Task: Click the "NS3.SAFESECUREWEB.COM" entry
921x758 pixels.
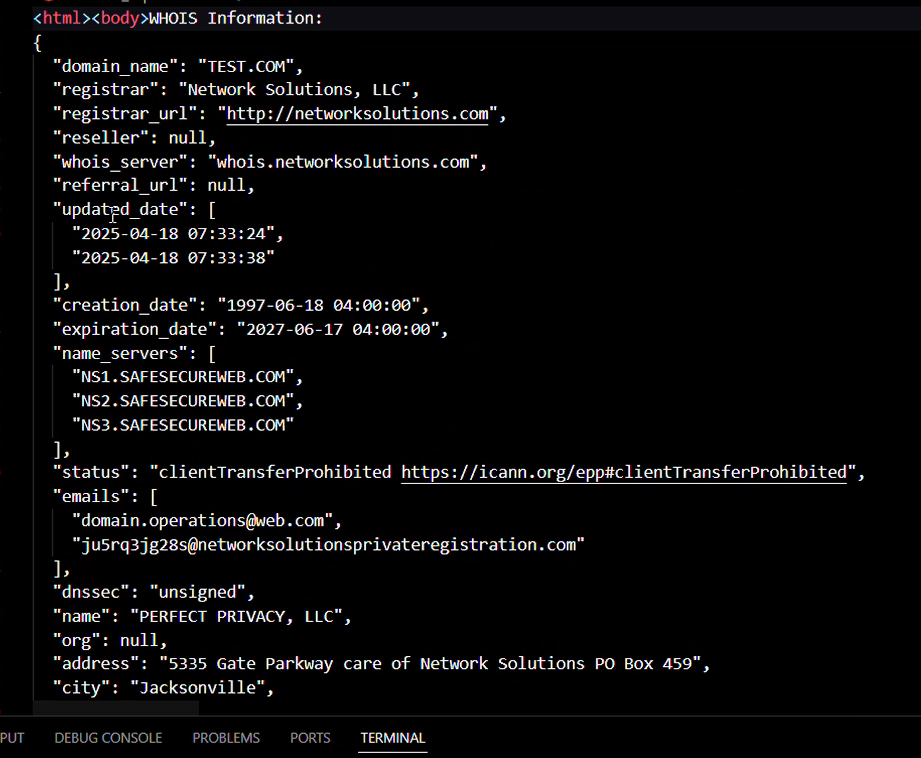Action: pos(183,425)
